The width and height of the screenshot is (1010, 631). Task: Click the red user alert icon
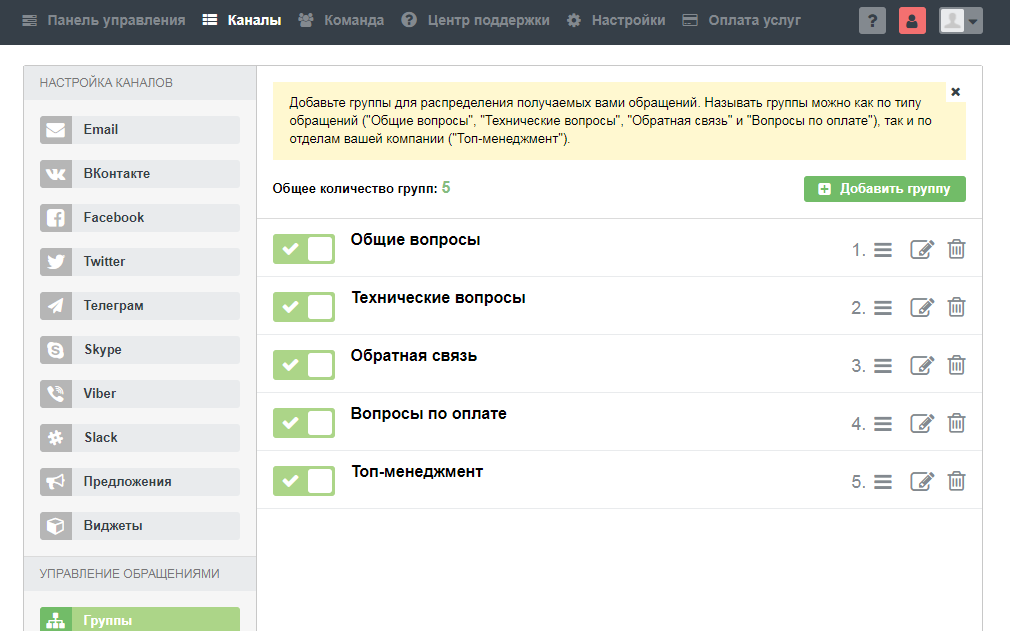point(912,20)
